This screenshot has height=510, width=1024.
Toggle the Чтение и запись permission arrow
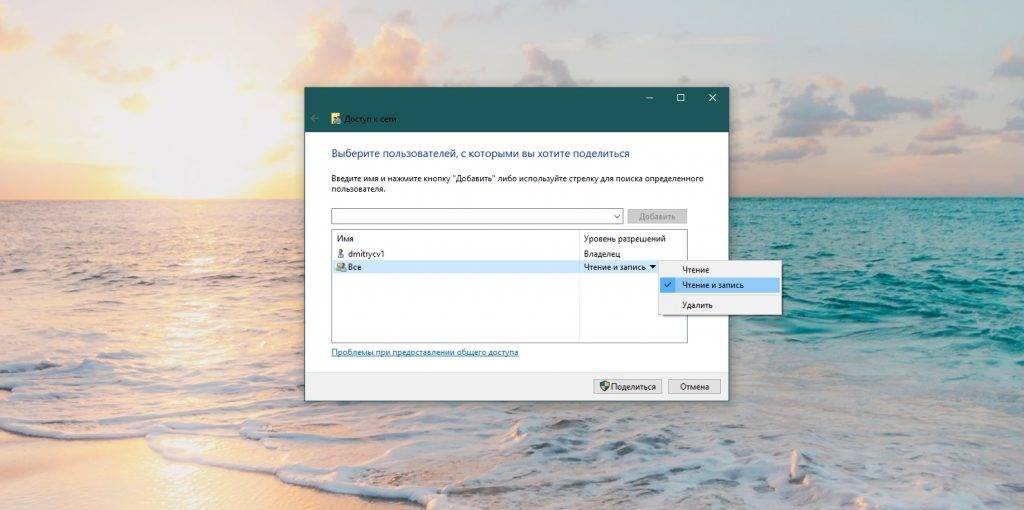(x=652, y=267)
